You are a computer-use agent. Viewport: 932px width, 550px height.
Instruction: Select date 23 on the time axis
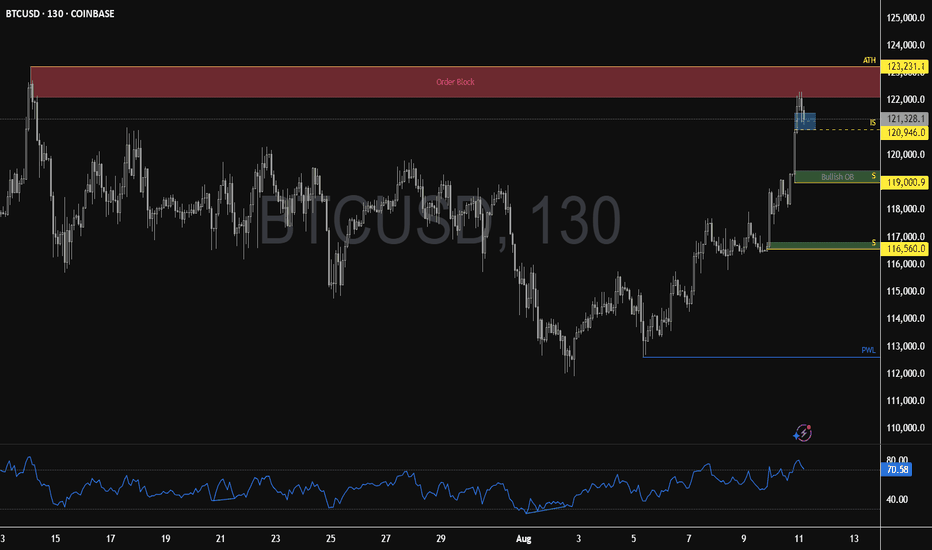pos(275,539)
